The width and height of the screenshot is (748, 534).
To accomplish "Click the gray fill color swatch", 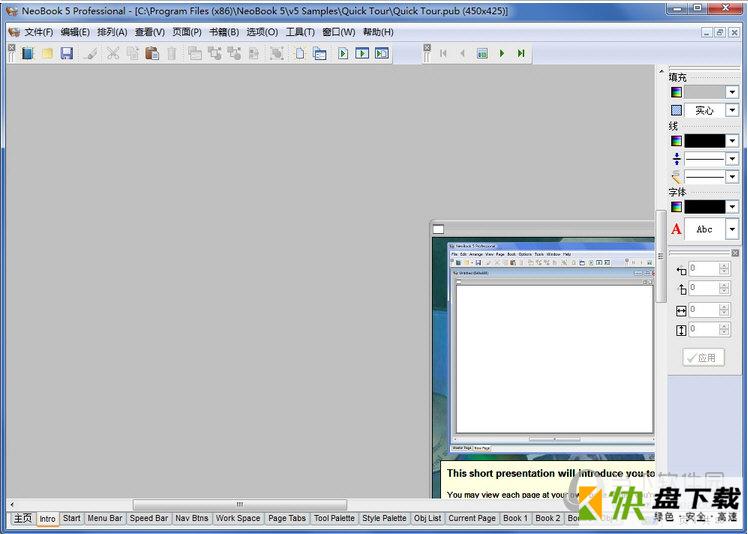I will [705, 92].
